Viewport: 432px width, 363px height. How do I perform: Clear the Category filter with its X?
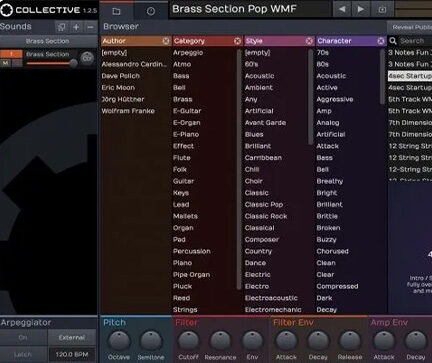point(237,41)
